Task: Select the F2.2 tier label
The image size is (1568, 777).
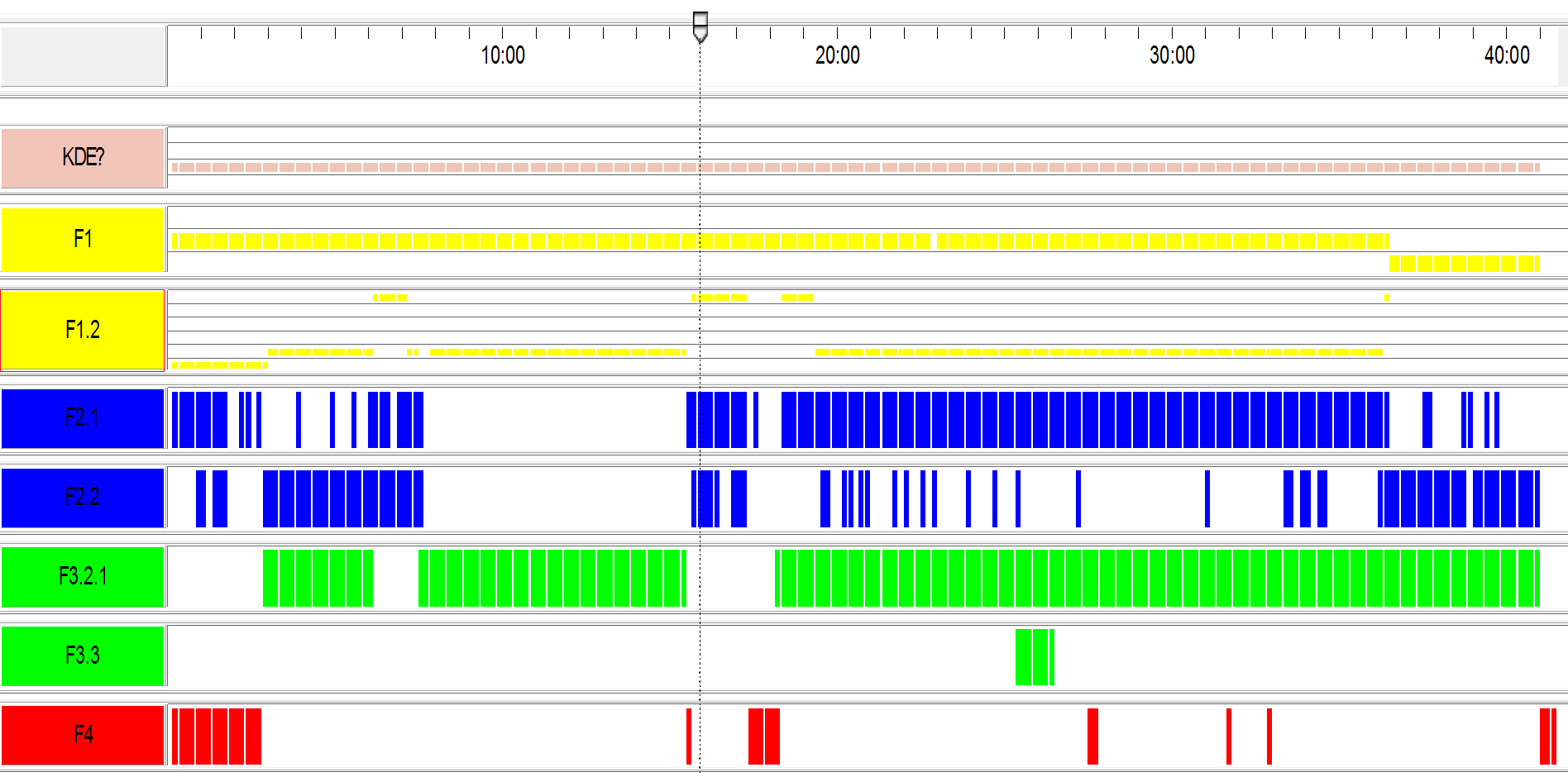Action: tap(83, 498)
